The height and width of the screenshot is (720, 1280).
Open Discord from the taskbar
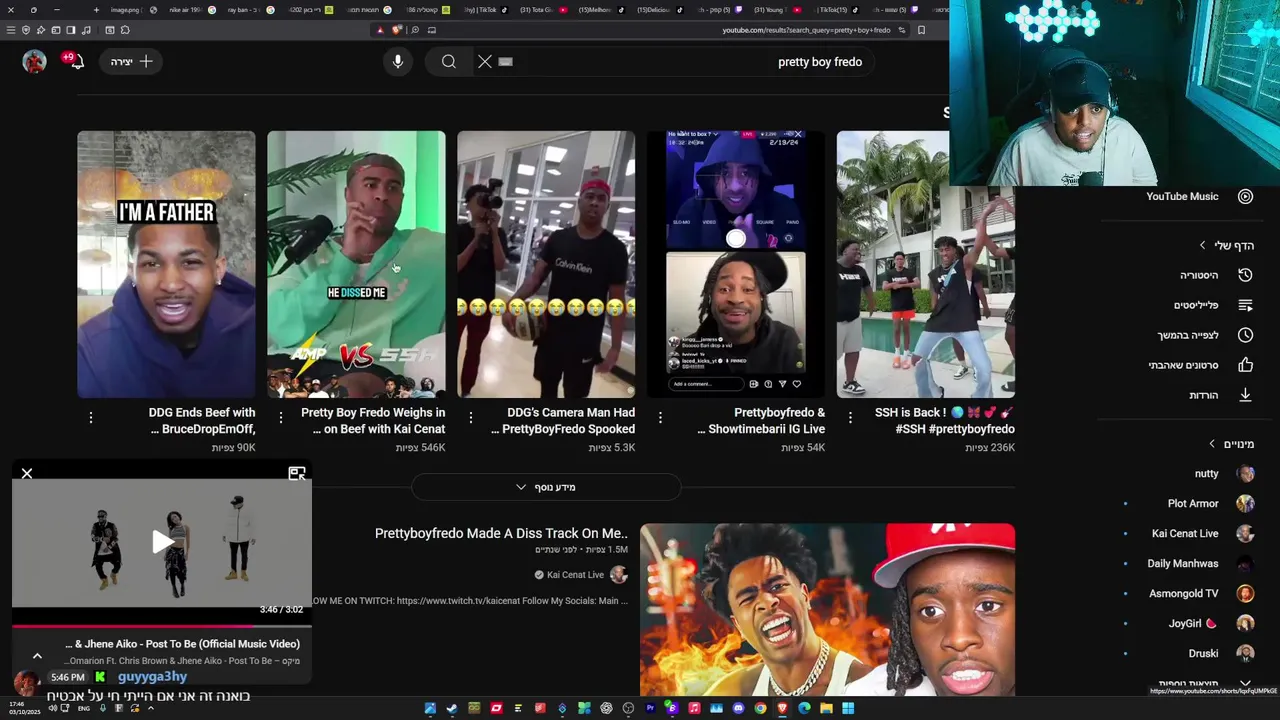(x=738, y=708)
